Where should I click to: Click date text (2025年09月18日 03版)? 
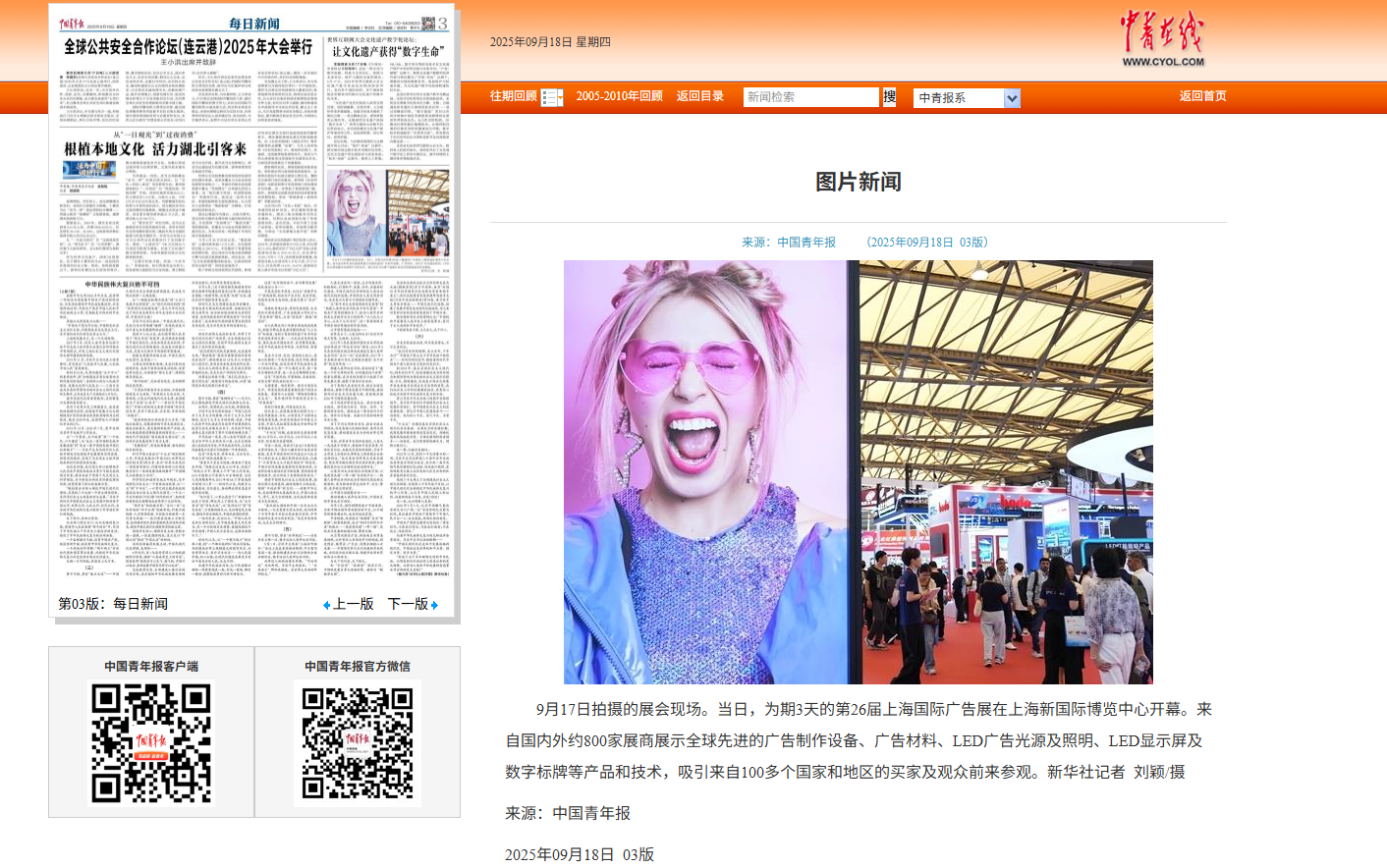pyautogui.click(x=927, y=243)
